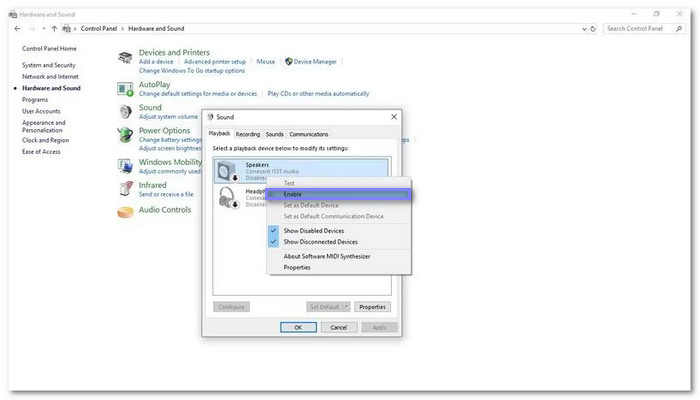The image size is (700, 400).
Task: Open Advanced printer setup link
Action: 215,62
